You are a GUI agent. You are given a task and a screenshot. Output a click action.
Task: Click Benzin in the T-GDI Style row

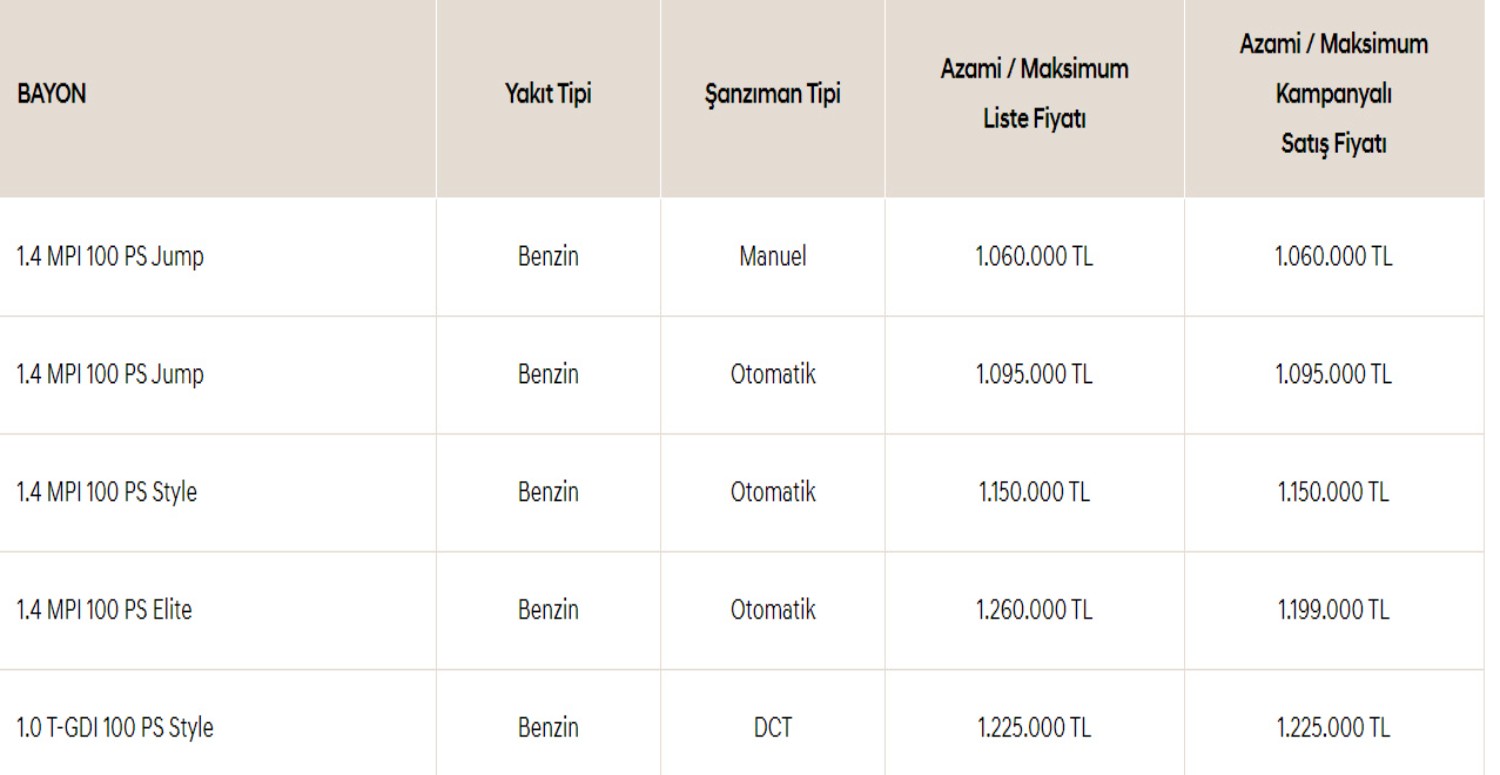coord(548,729)
